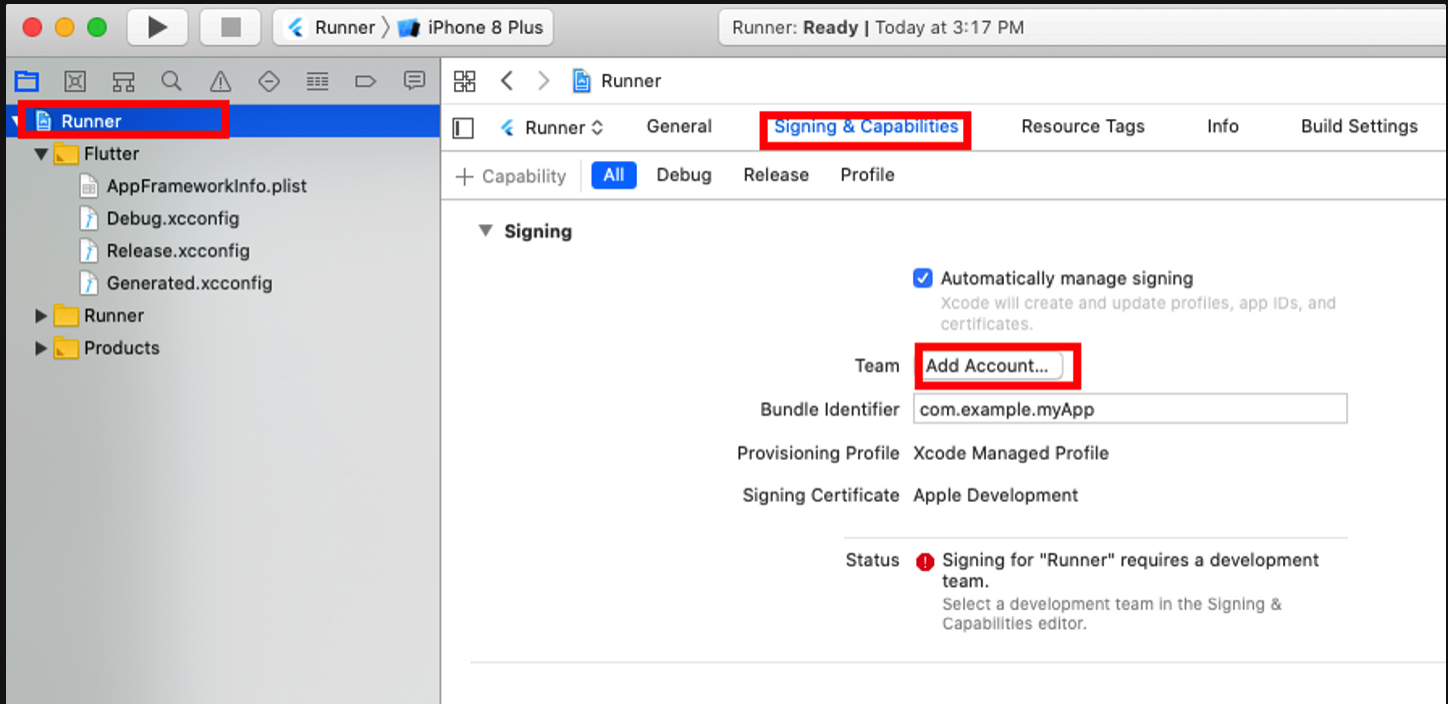The height and width of the screenshot is (704, 1448).
Task: Stop the running build
Action: coord(231,27)
